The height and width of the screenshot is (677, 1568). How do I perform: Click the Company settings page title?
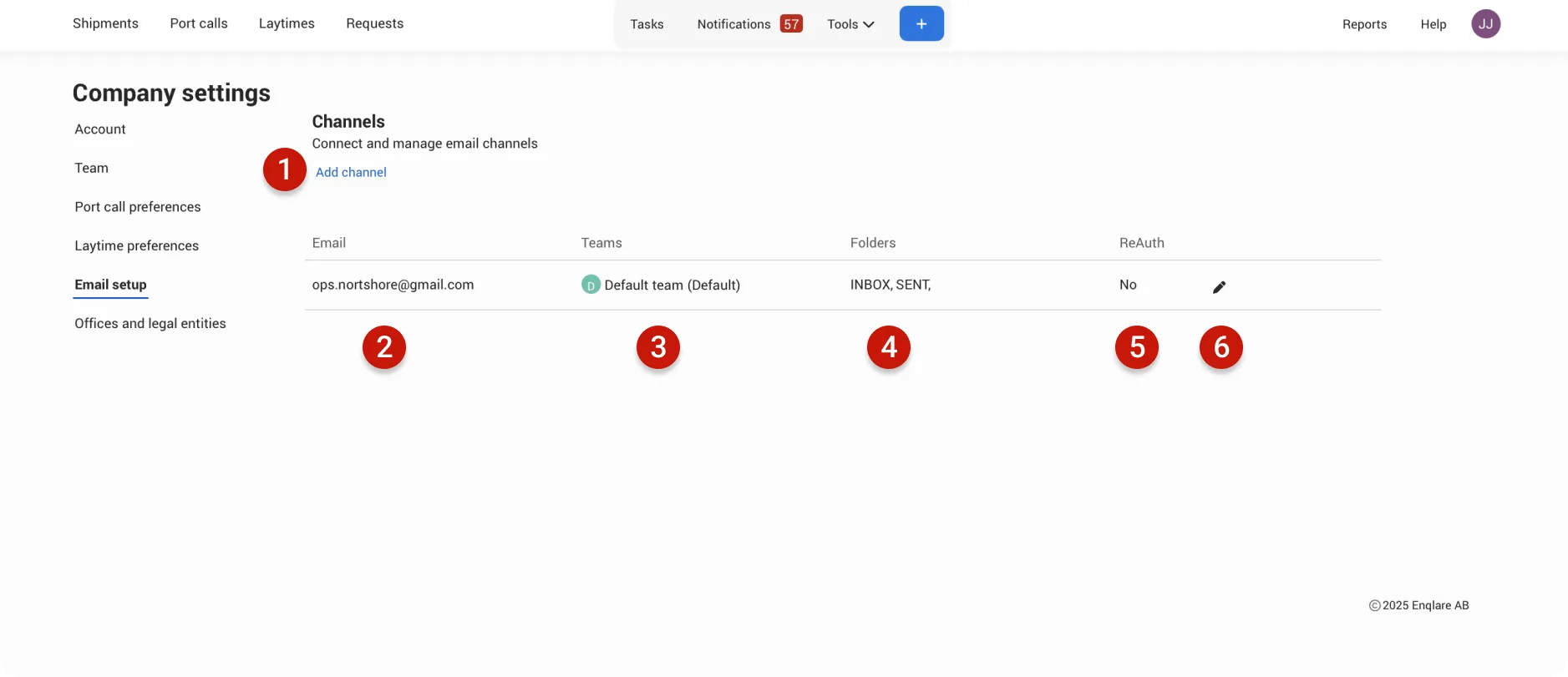171,93
